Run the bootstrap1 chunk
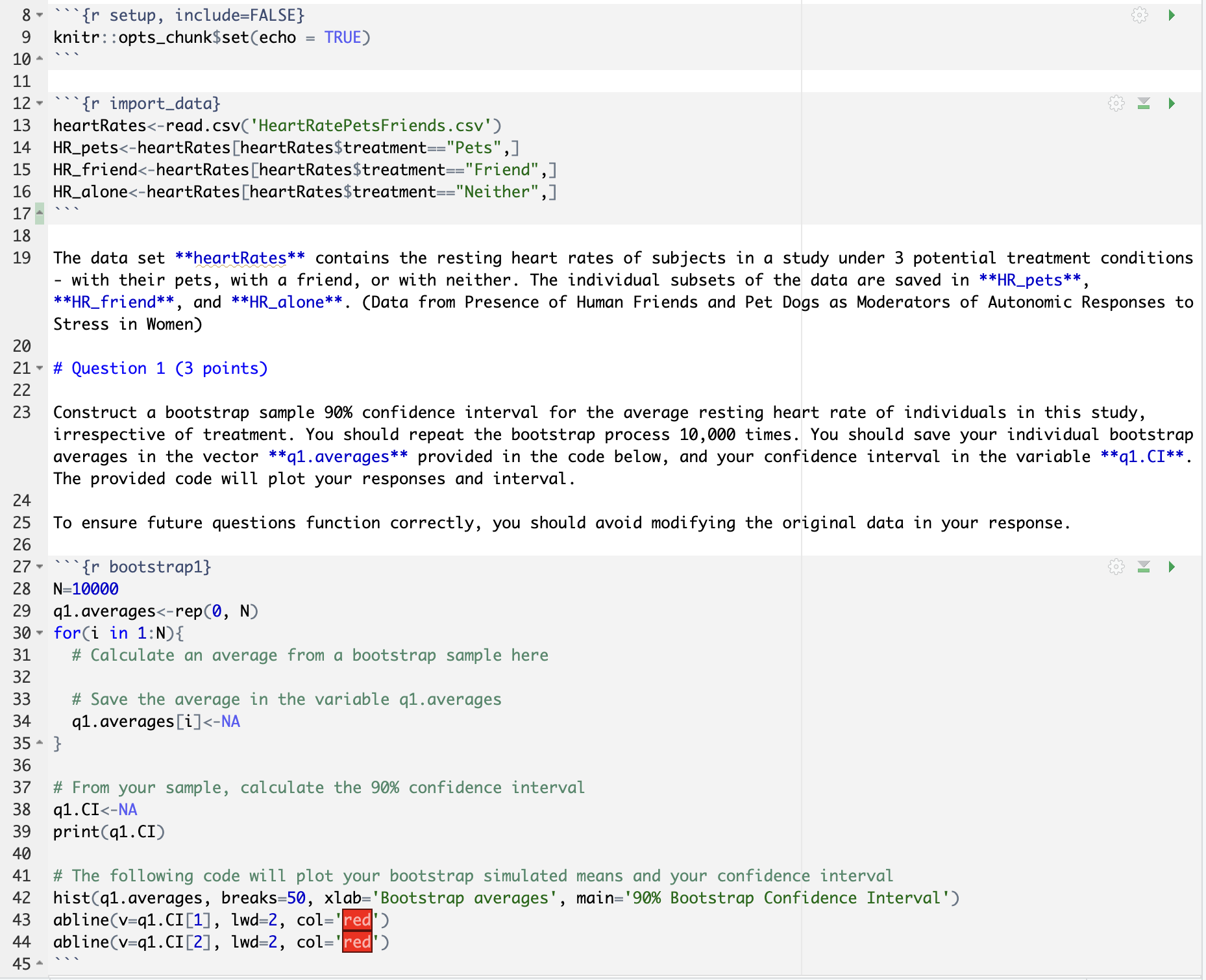Image resolution: width=1206 pixels, height=980 pixels. pyautogui.click(x=1172, y=566)
